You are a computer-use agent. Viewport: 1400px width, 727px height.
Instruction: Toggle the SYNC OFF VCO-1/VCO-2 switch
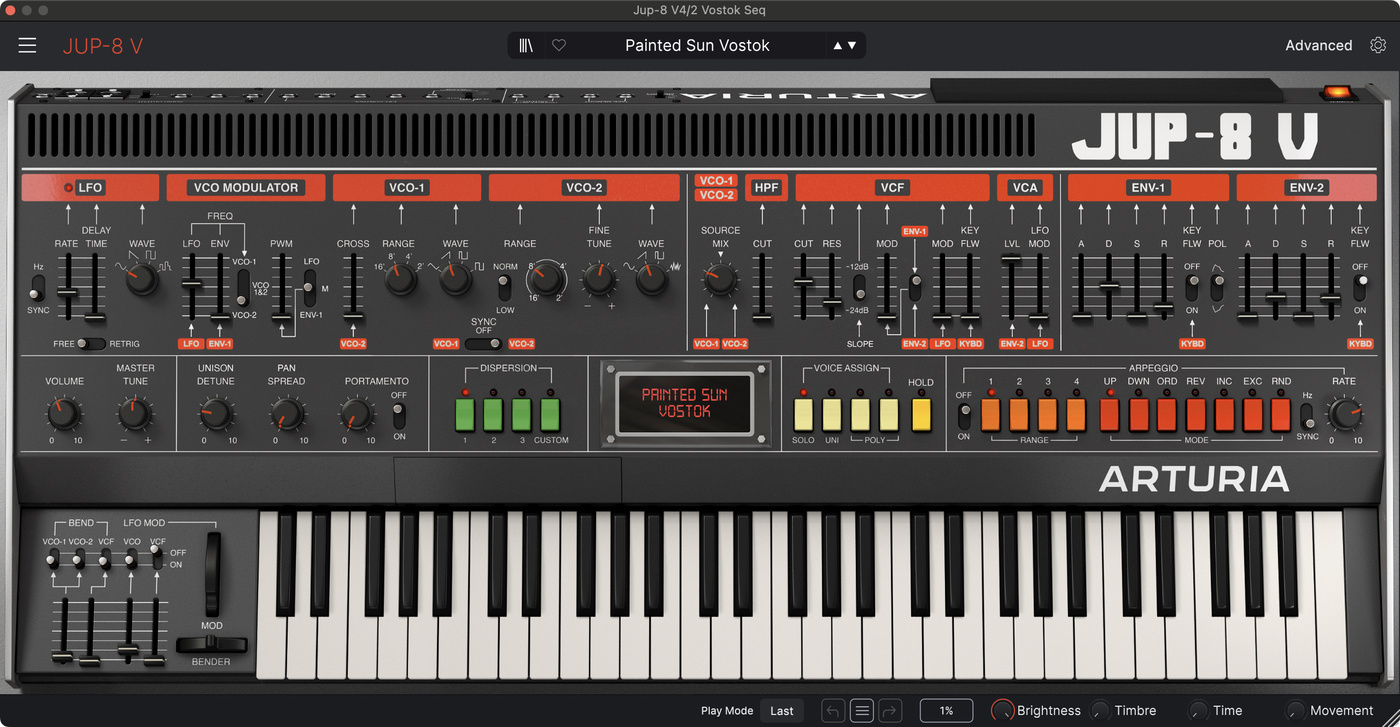[484, 344]
